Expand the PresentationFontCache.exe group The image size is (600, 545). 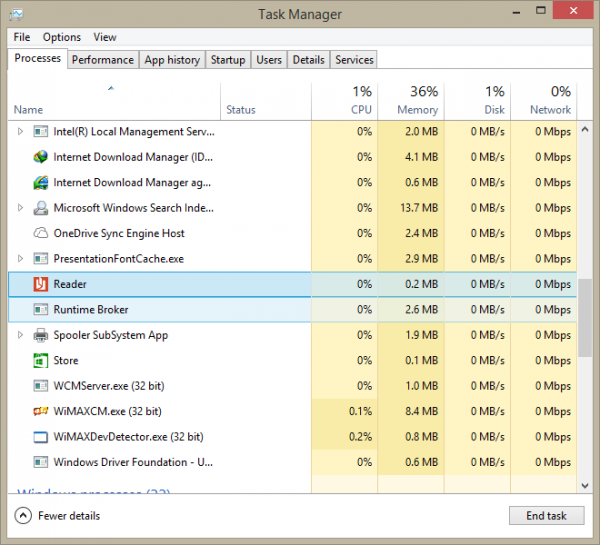[x=20, y=259]
